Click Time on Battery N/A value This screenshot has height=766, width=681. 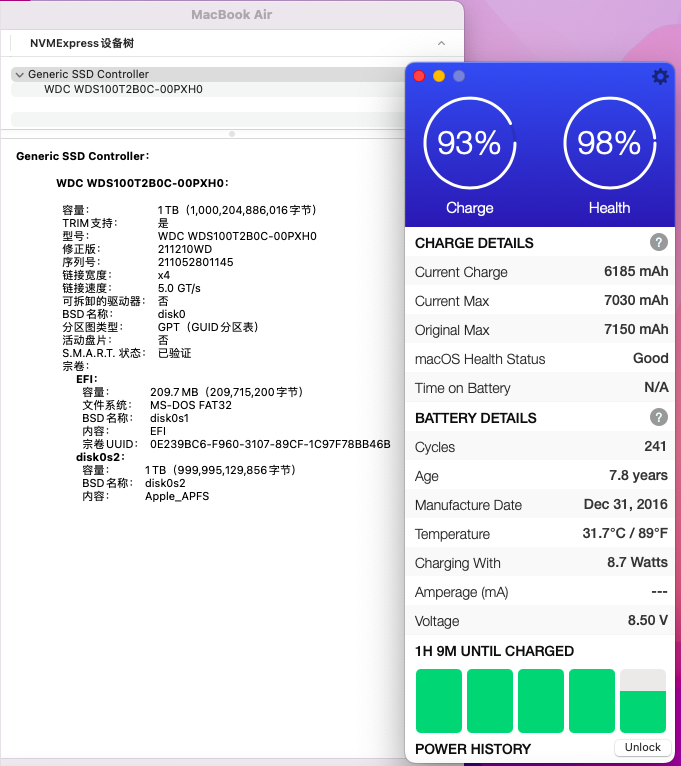656,387
